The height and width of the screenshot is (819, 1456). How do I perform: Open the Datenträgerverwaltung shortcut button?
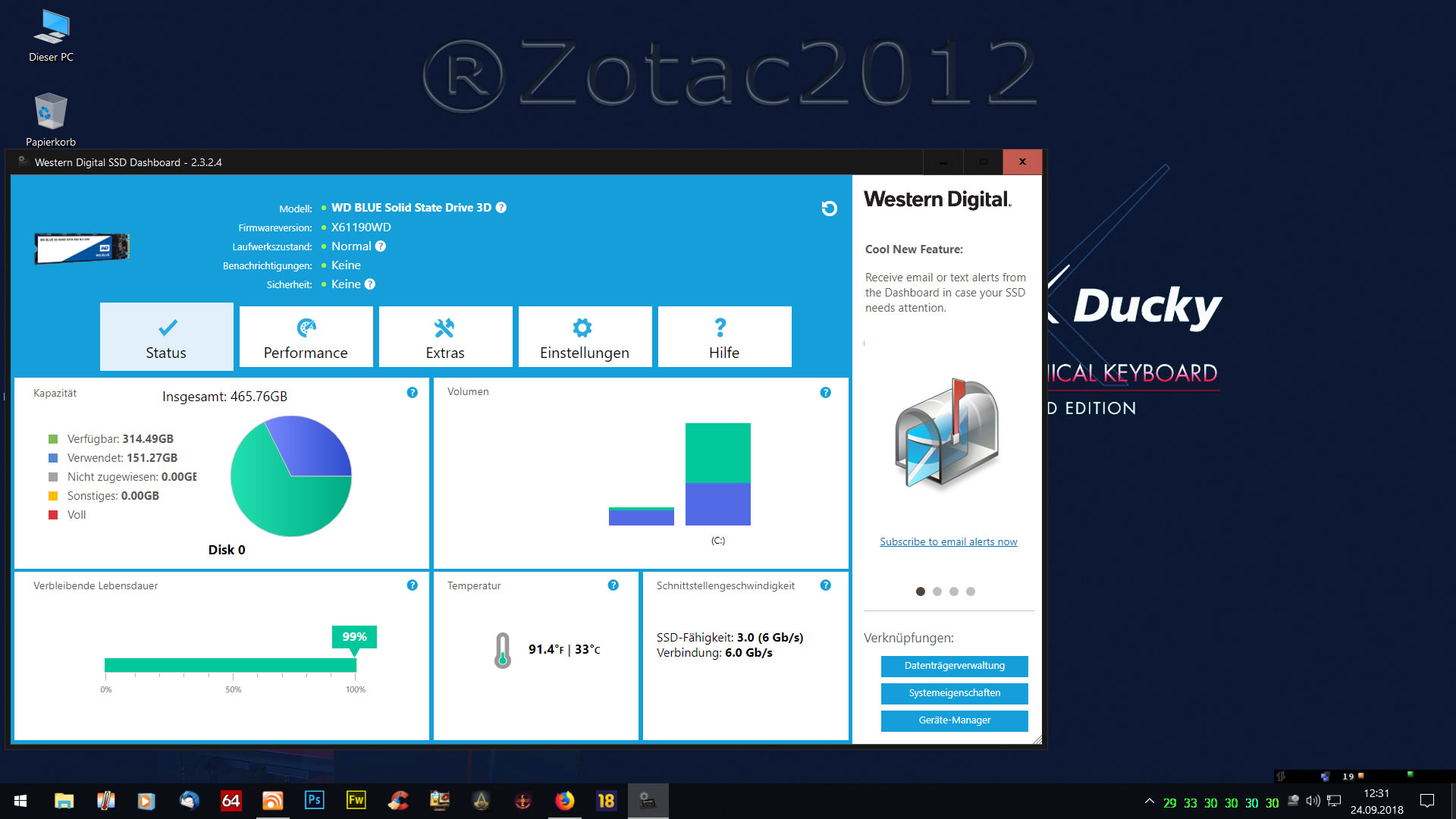pos(954,666)
